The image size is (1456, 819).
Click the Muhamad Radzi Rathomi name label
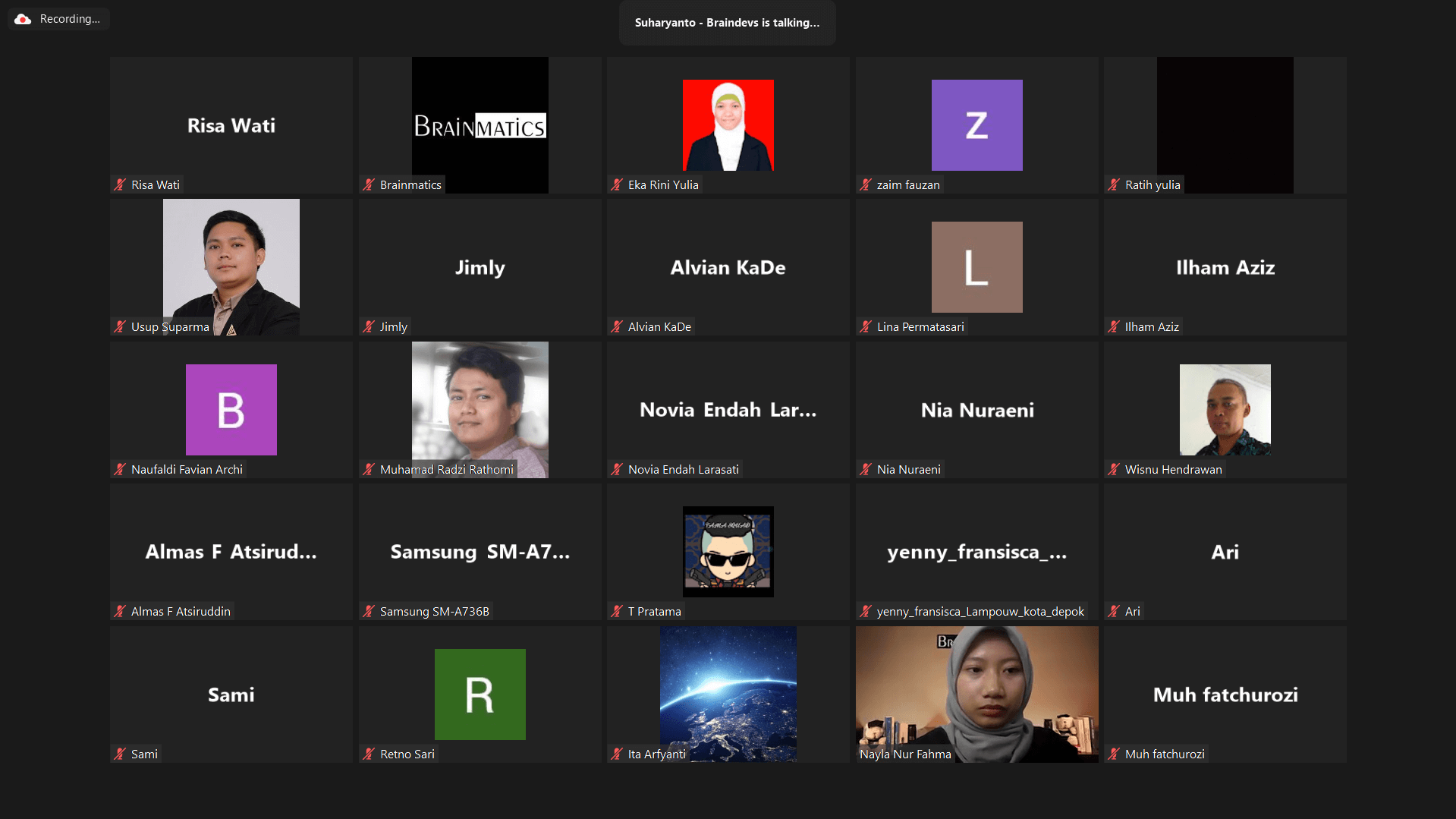[446, 469]
